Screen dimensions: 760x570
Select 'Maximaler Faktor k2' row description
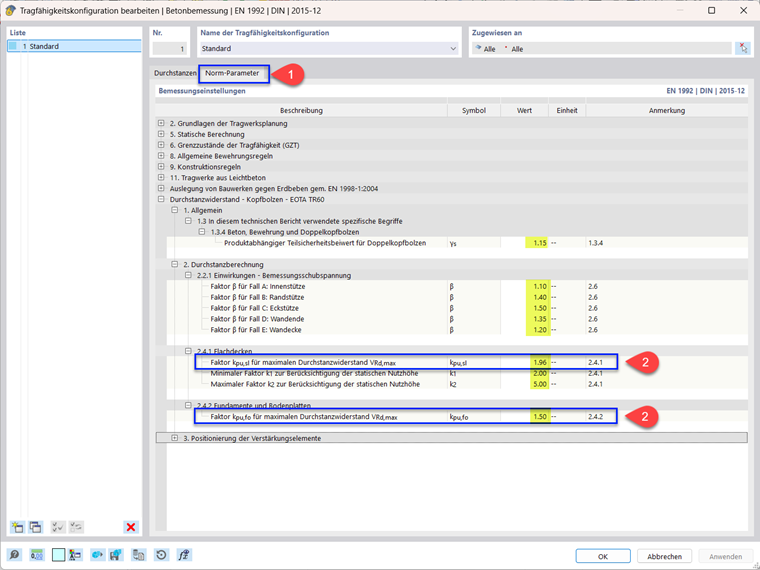315,384
